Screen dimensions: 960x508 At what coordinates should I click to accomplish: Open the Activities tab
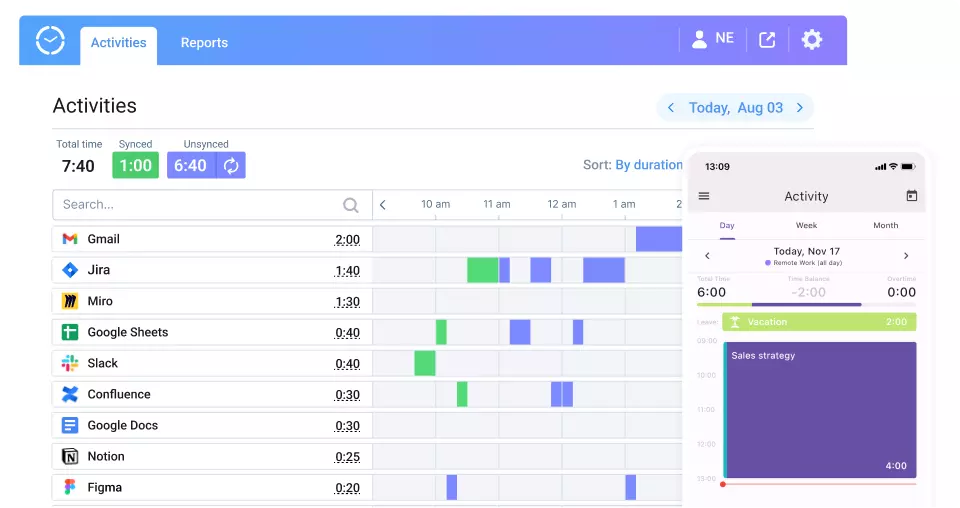pyautogui.click(x=118, y=43)
